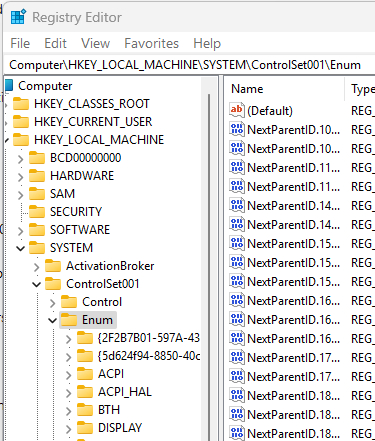This screenshot has height=441, width=375.
Task: Open the File menu
Action: [20, 43]
